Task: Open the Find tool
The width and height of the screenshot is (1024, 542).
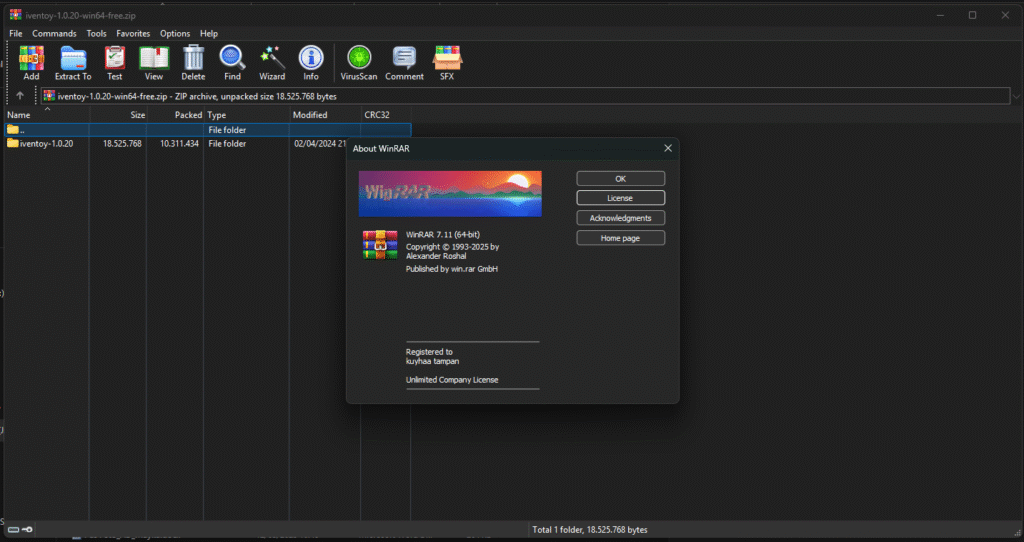Action: coord(232,63)
